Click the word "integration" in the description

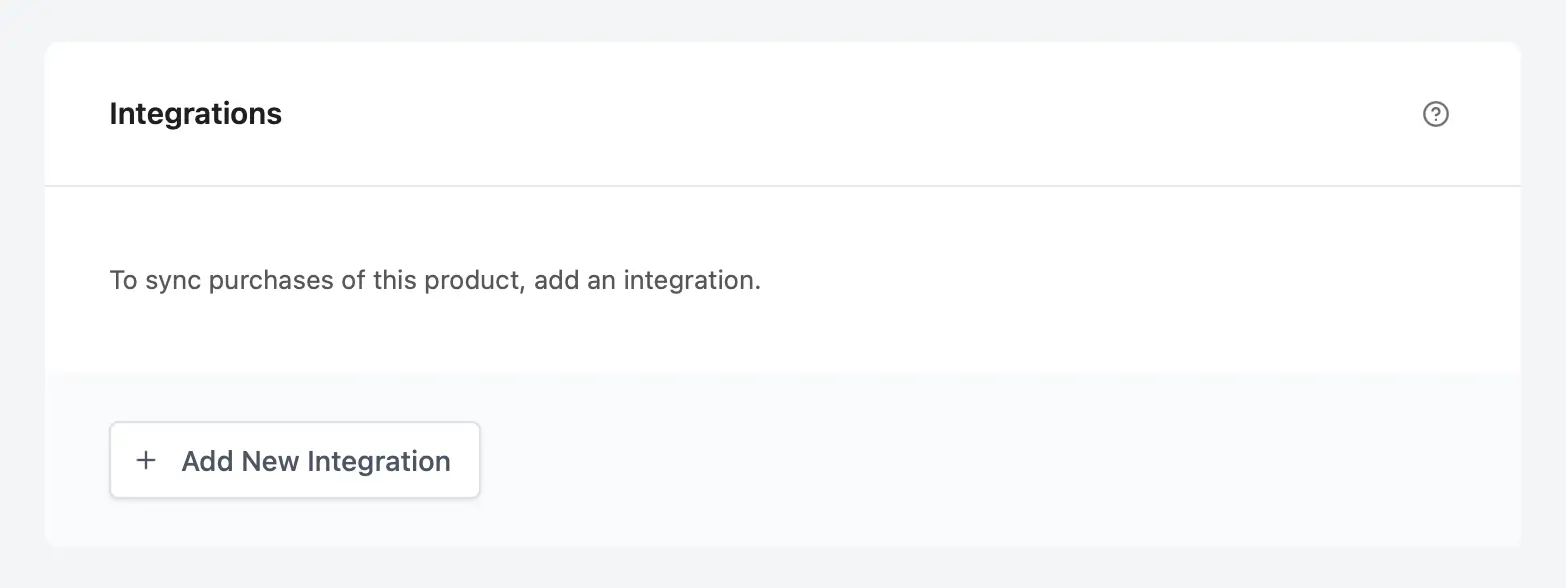pos(691,280)
